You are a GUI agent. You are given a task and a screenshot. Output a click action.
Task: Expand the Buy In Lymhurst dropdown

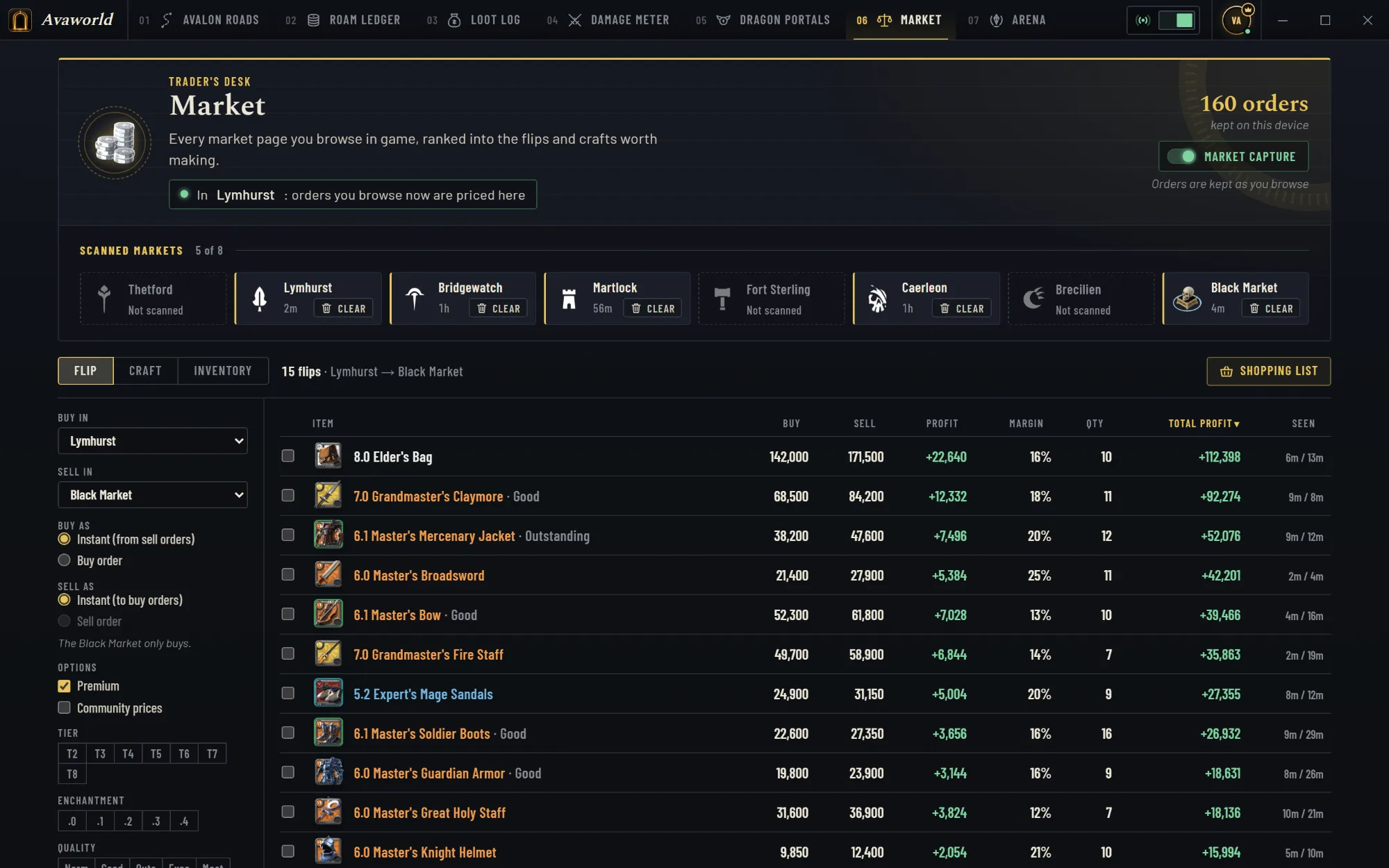click(153, 441)
